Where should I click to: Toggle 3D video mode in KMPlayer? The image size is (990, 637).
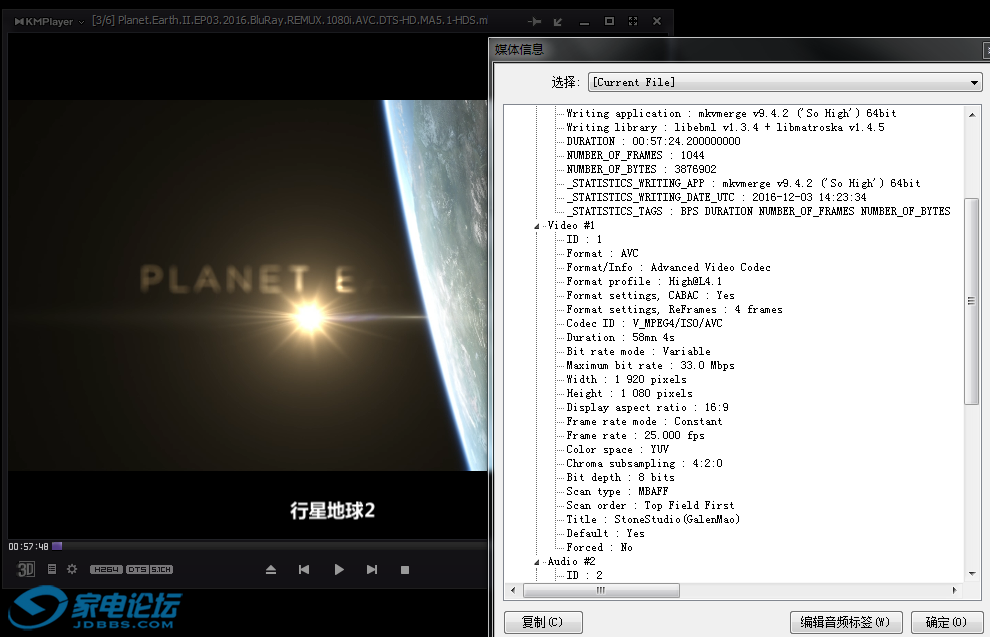[24, 568]
